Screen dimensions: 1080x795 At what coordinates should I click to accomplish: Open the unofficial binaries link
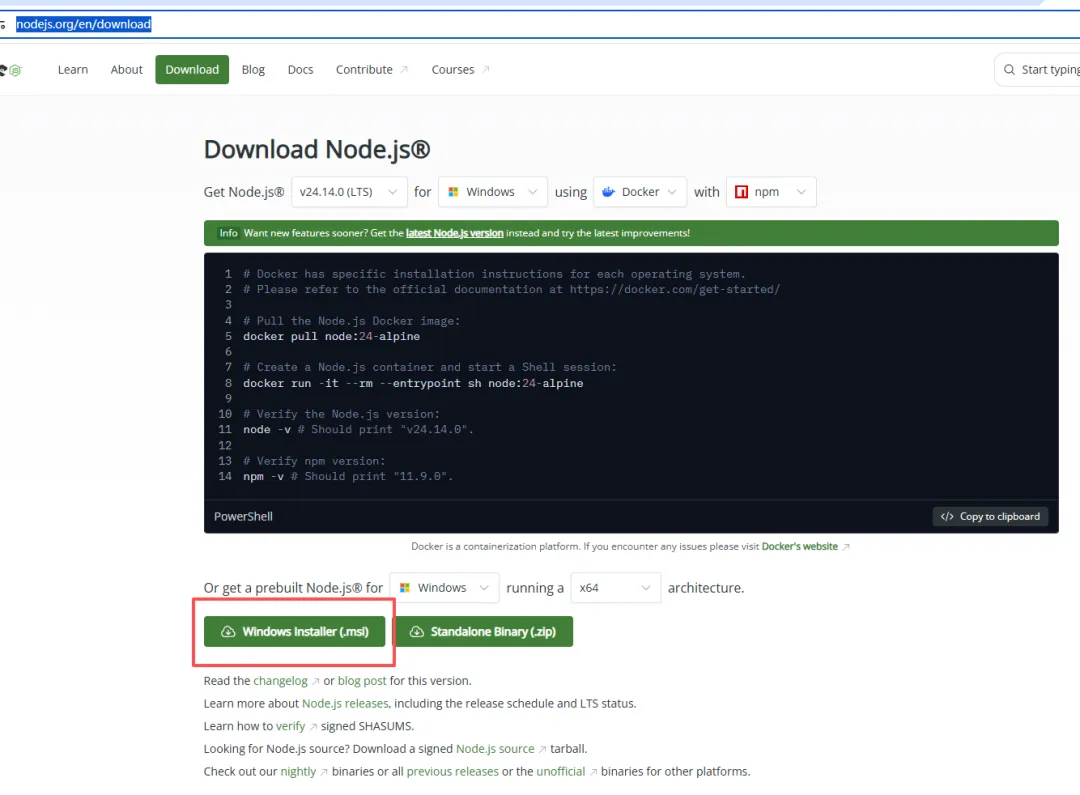pyautogui.click(x=561, y=772)
